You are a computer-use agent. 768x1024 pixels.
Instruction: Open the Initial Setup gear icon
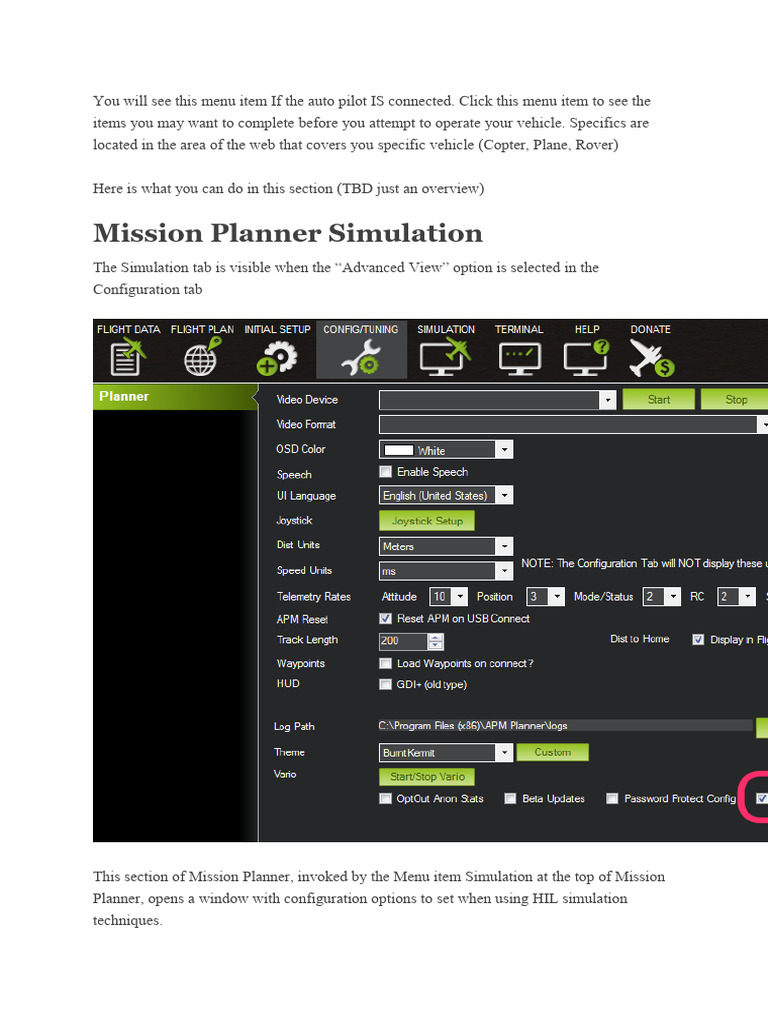277,358
